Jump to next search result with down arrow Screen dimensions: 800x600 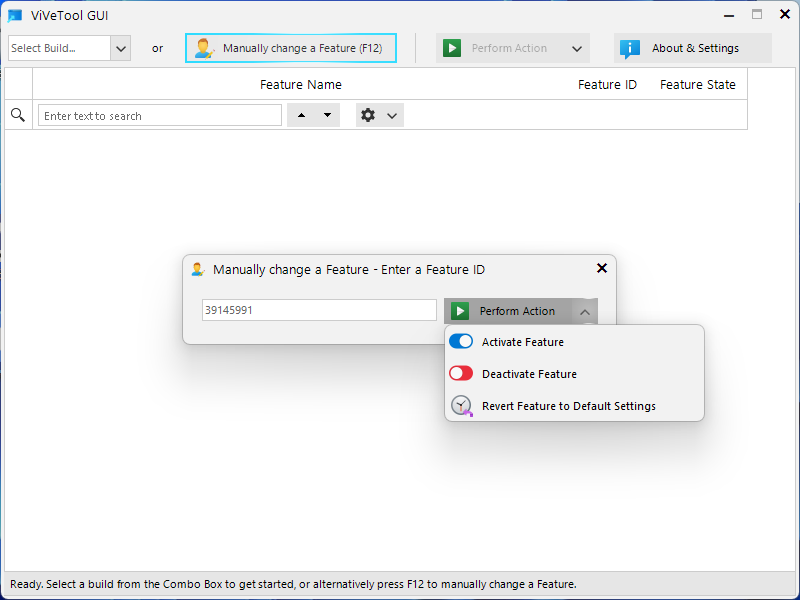coord(328,115)
